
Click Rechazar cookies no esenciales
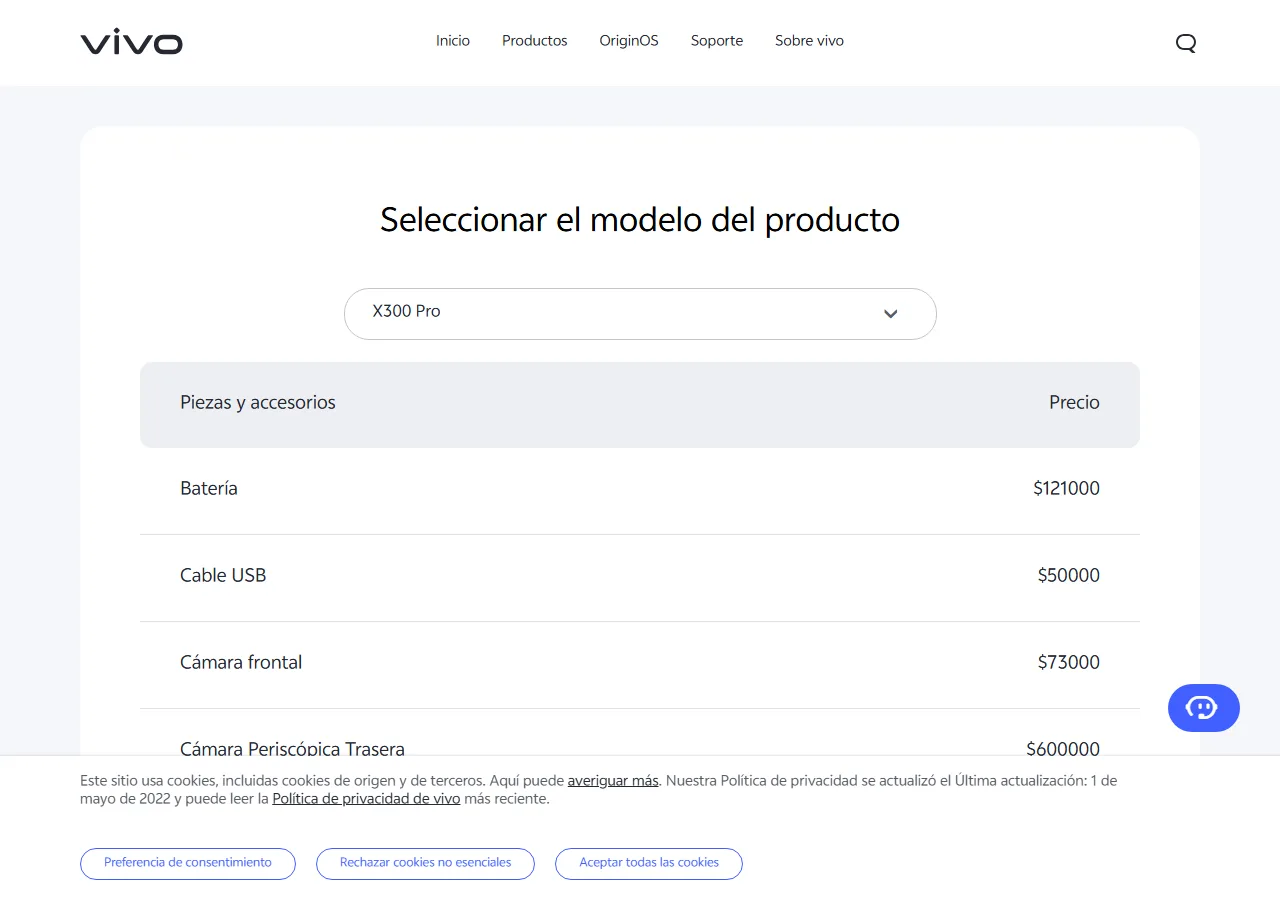click(425, 863)
